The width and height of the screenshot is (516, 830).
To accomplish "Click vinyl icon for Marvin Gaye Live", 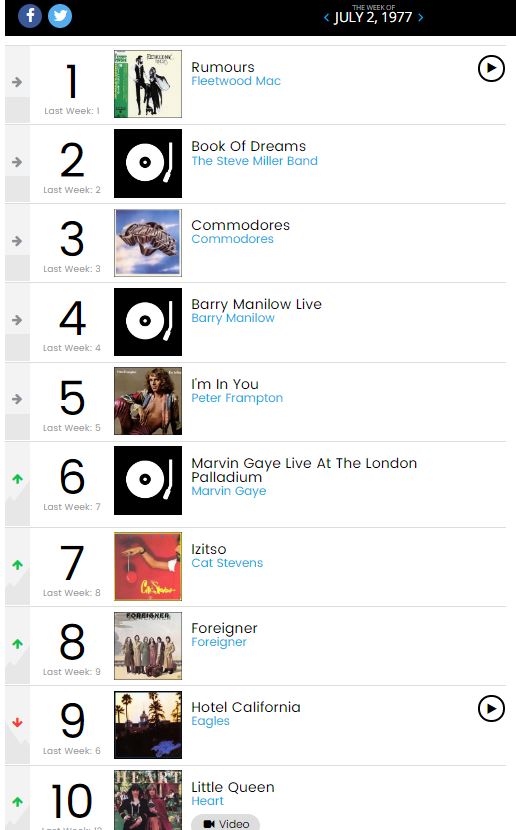I will tap(148, 481).
